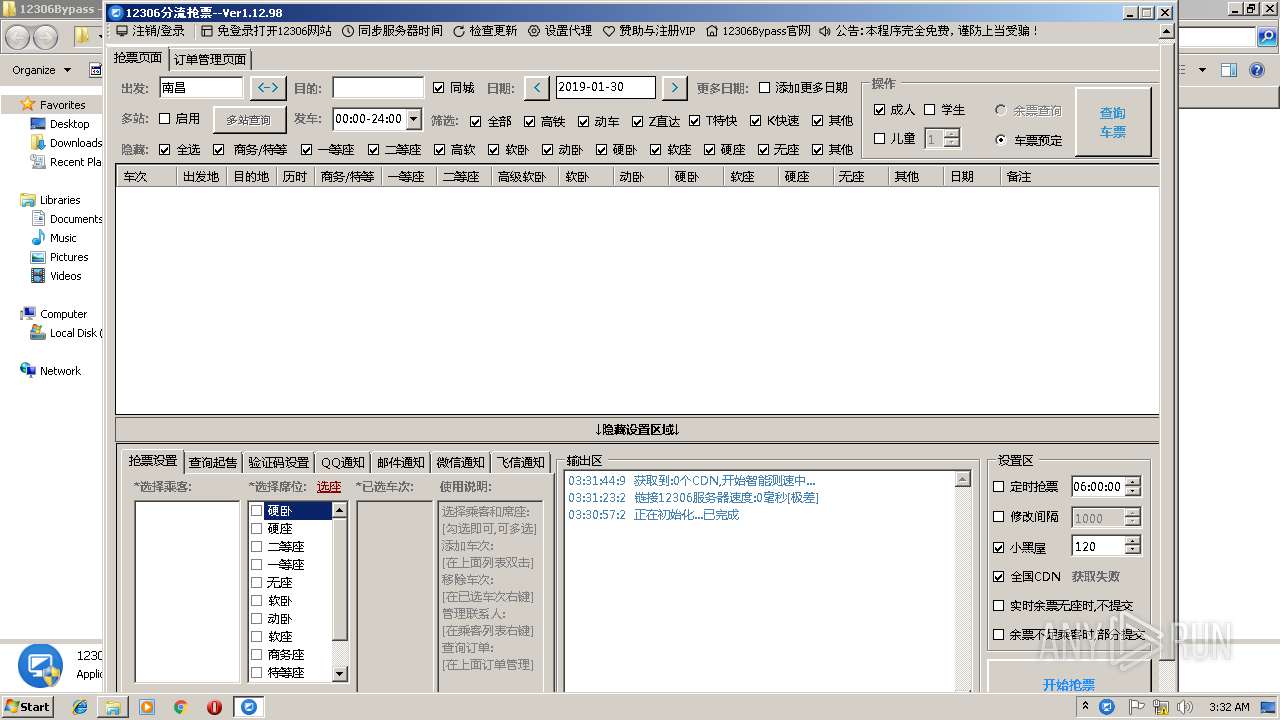
Task: Click 赞助与注册VIP heart item
Action: click(649, 31)
